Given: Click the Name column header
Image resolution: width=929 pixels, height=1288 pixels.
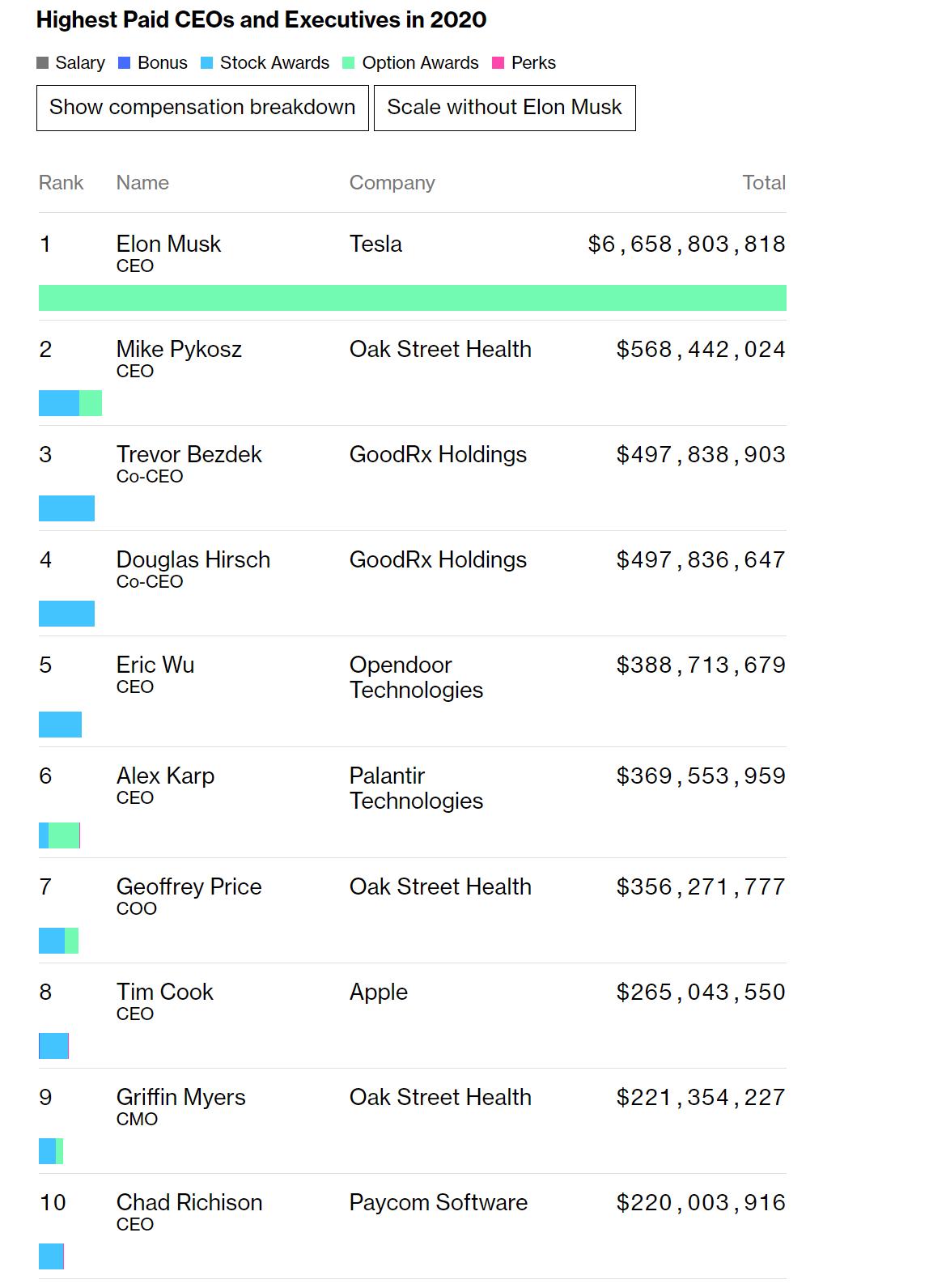Looking at the screenshot, I should [x=142, y=183].
